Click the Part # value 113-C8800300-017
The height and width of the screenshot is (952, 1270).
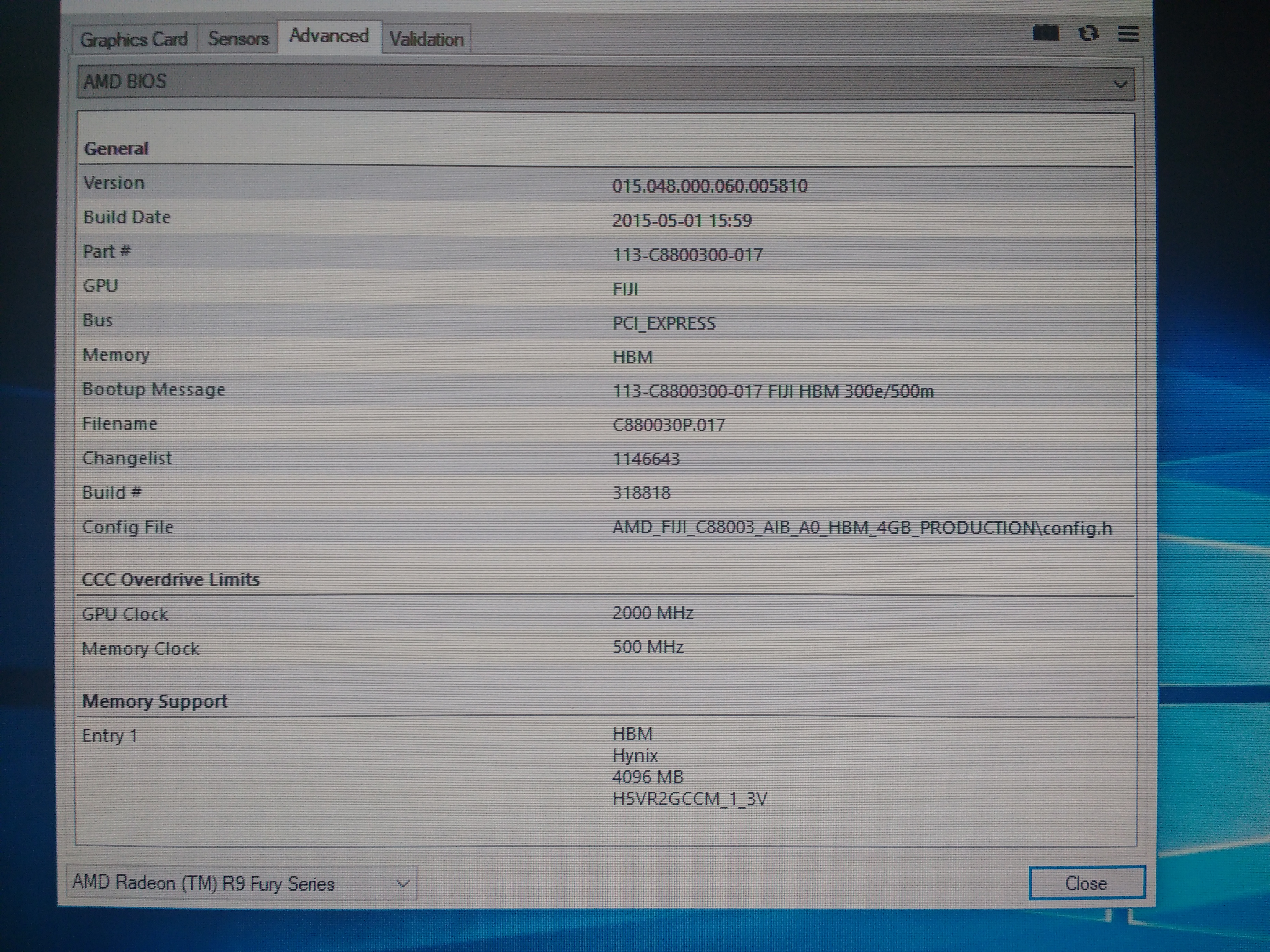coord(688,255)
